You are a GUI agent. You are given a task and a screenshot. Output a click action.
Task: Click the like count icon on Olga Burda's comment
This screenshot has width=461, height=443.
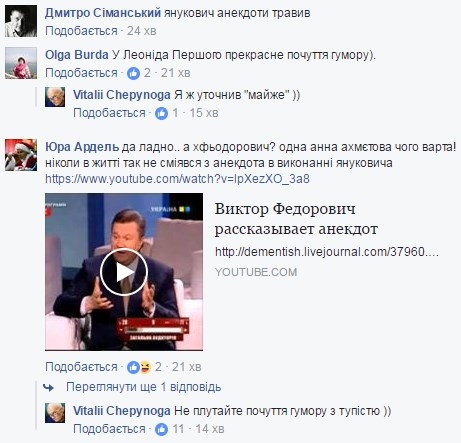tap(133, 73)
